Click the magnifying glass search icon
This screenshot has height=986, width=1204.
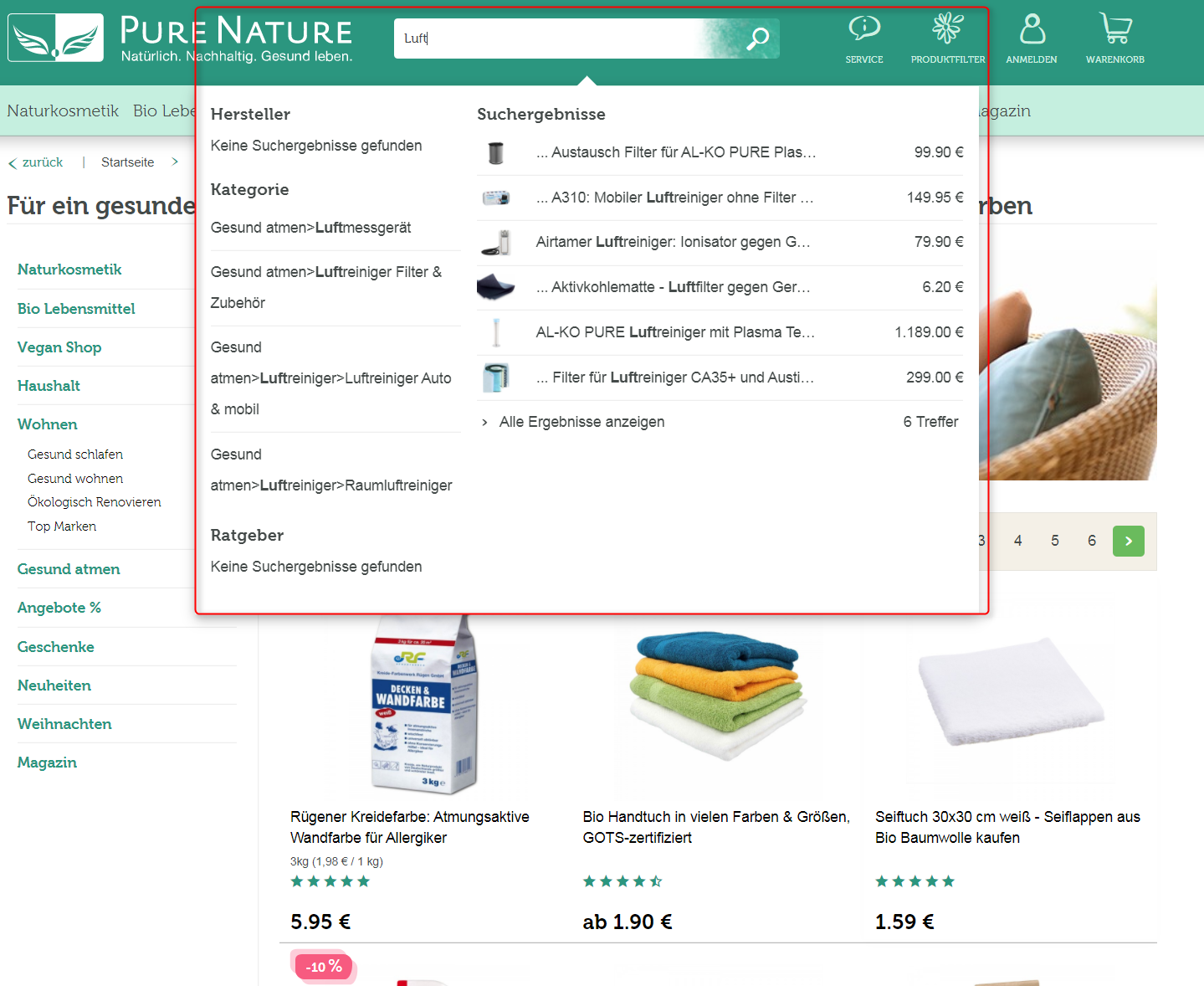tap(758, 39)
